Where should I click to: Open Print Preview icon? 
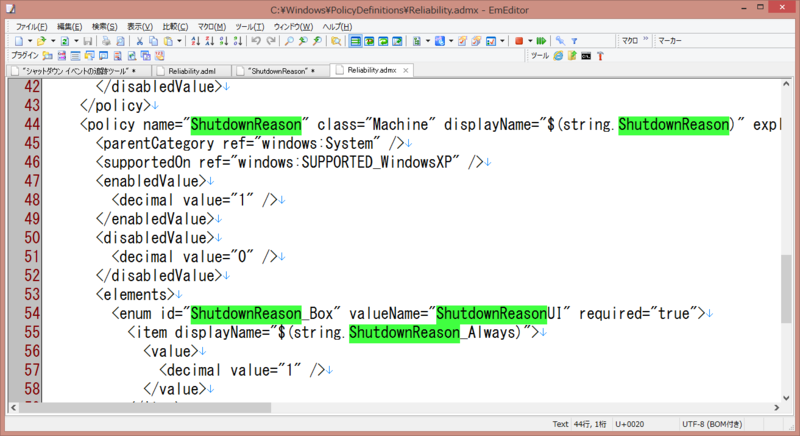(x=120, y=41)
